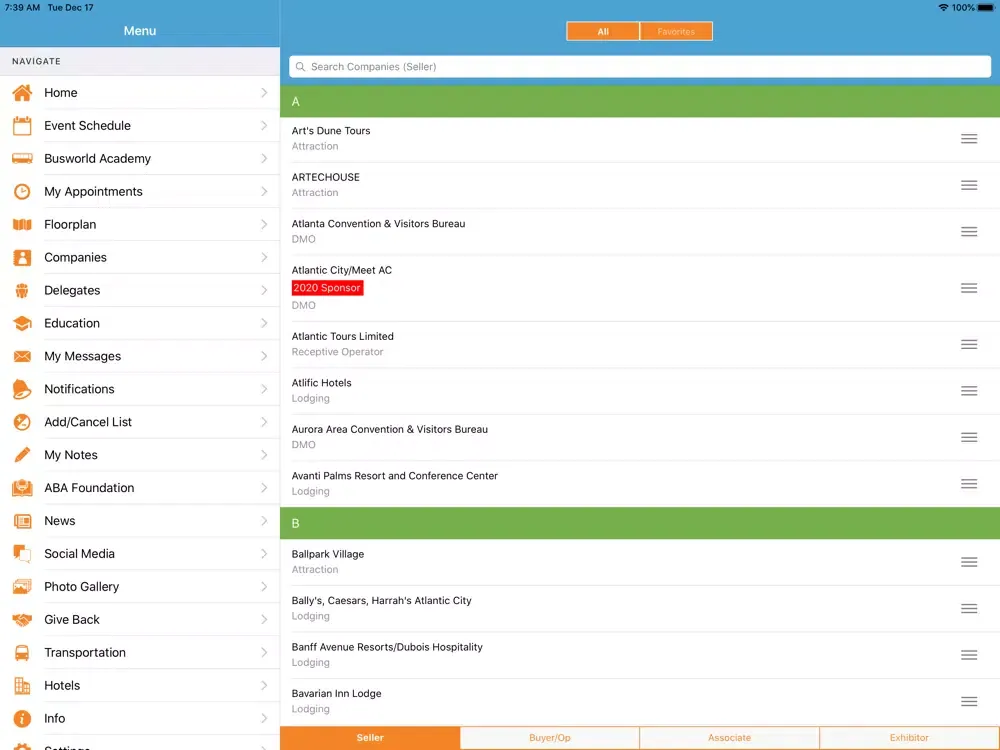
Task: Open the Home house icon
Action: coord(22,92)
